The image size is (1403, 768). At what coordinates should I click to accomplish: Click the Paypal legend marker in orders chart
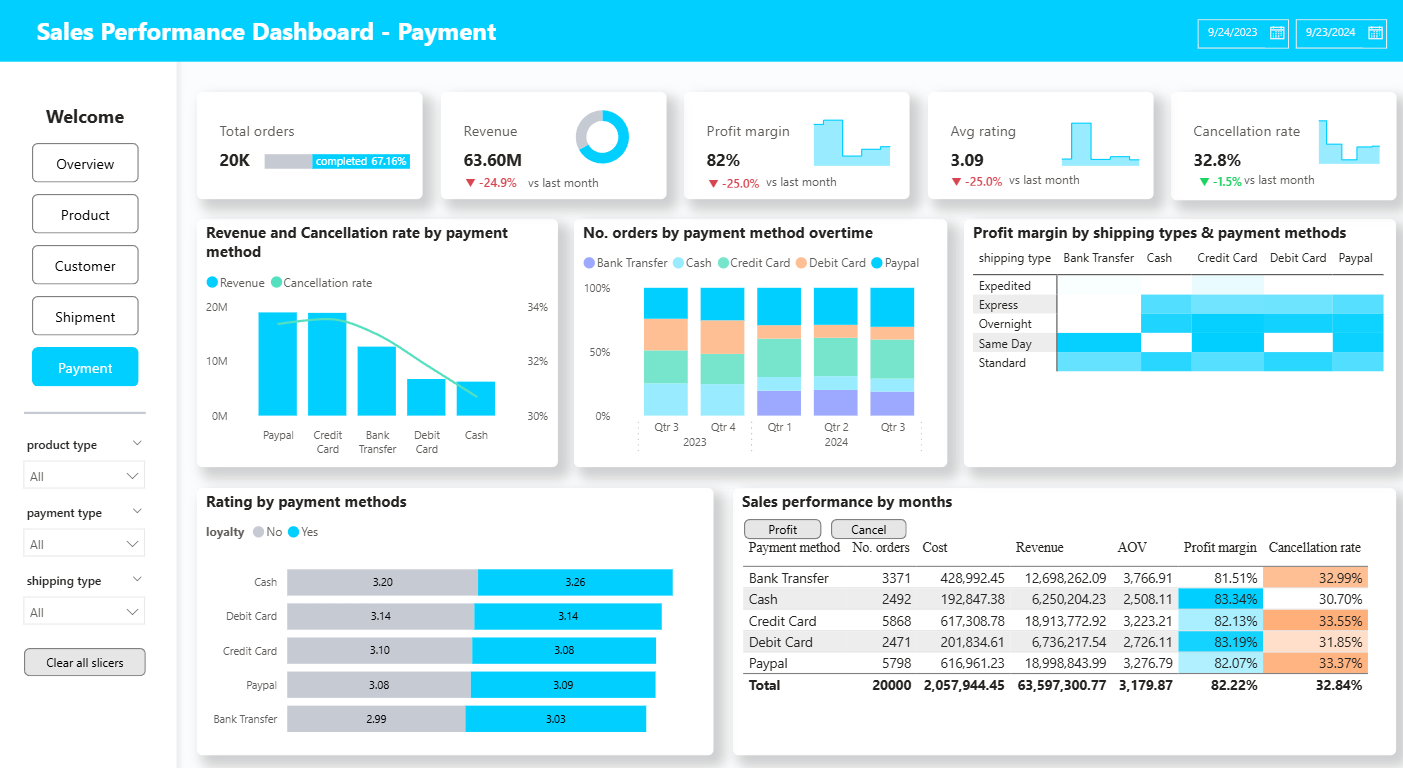click(877, 263)
